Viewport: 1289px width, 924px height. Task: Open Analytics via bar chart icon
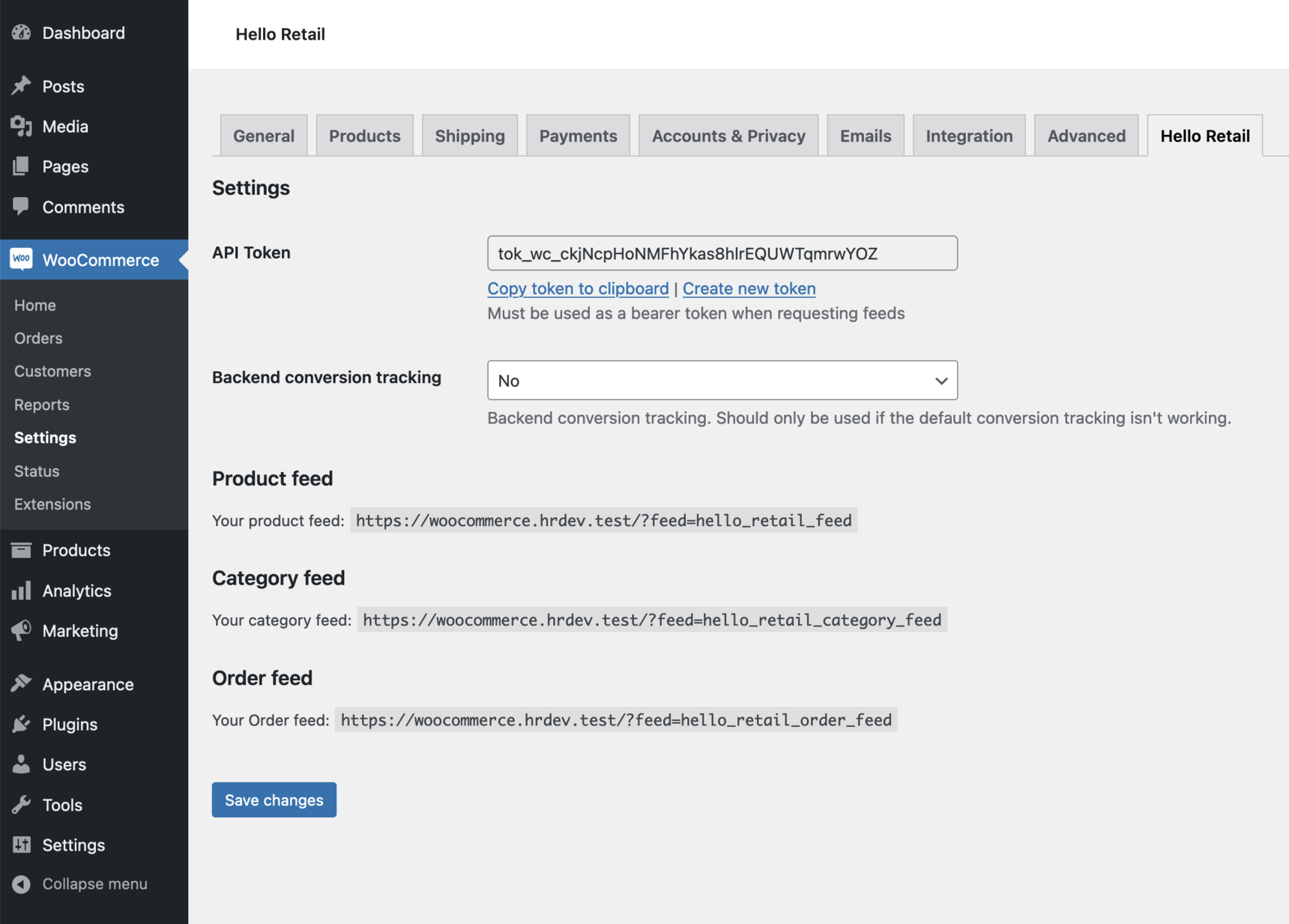click(21, 591)
